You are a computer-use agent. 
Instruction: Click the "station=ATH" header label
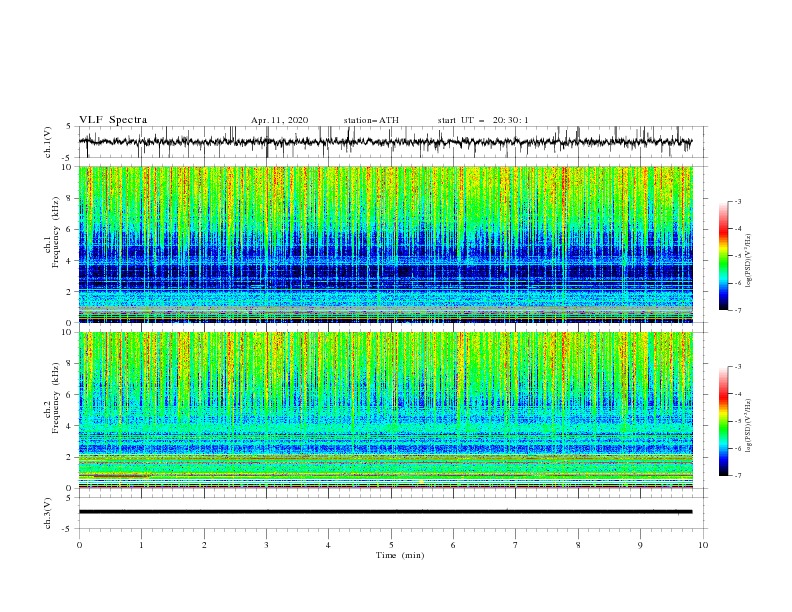coord(371,120)
